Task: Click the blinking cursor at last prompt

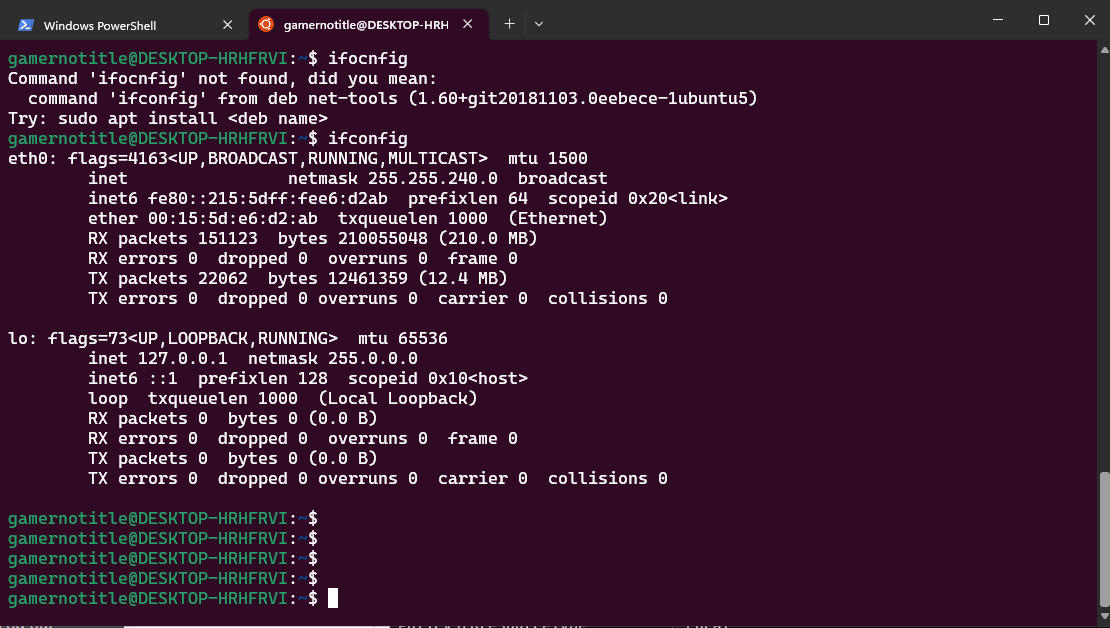Action: point(333,598)
